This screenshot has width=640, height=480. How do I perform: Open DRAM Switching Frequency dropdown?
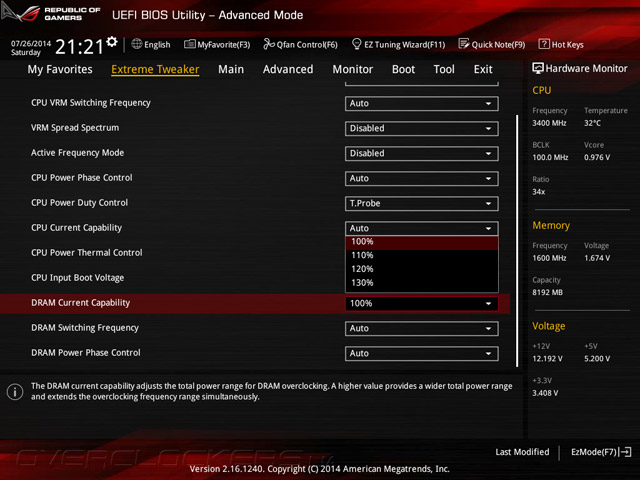(x=422, y=329)
